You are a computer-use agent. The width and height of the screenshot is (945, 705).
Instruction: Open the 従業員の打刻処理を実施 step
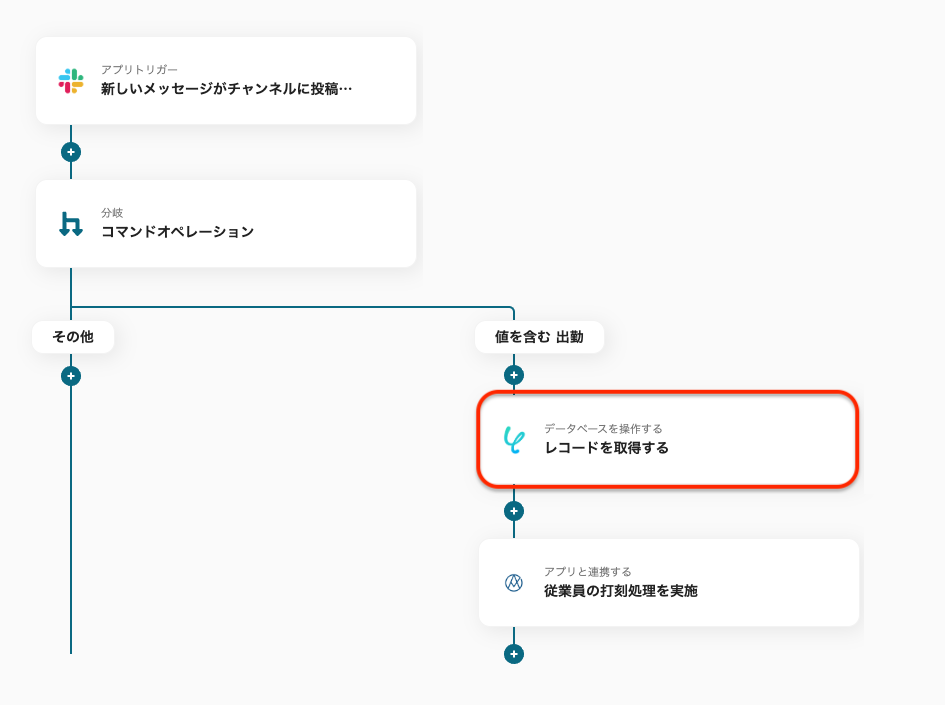pos(669,583)
